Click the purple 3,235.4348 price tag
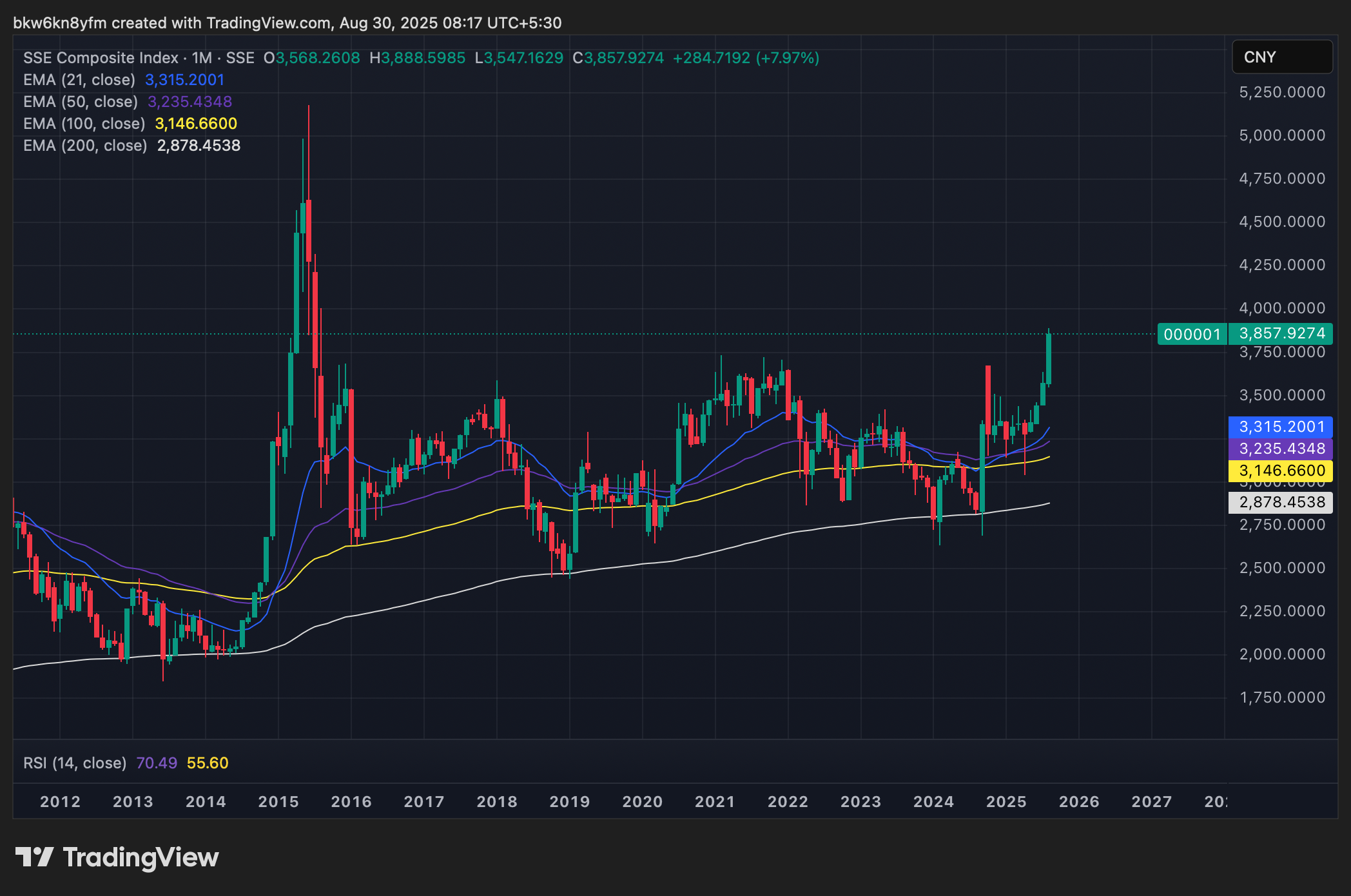Viewport: 1351px width, 896px height. click(x=1281, y=449)
